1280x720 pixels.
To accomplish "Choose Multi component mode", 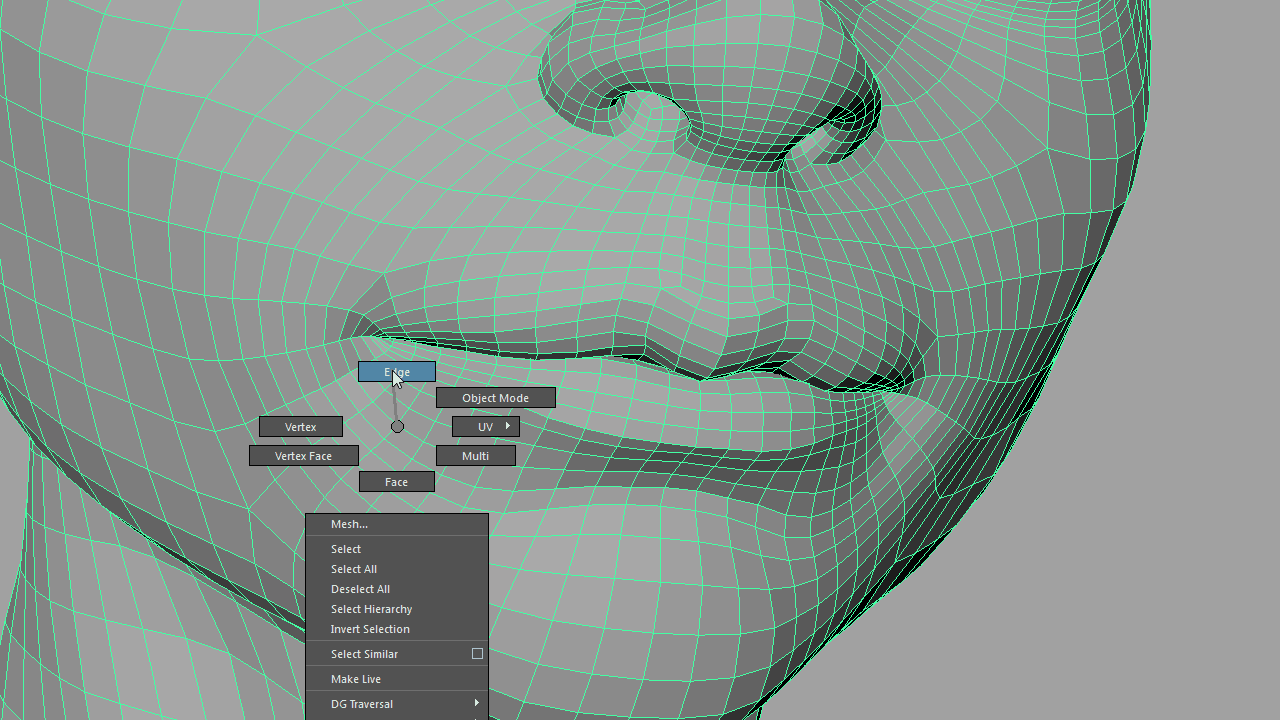I will [x=476, y=456].
